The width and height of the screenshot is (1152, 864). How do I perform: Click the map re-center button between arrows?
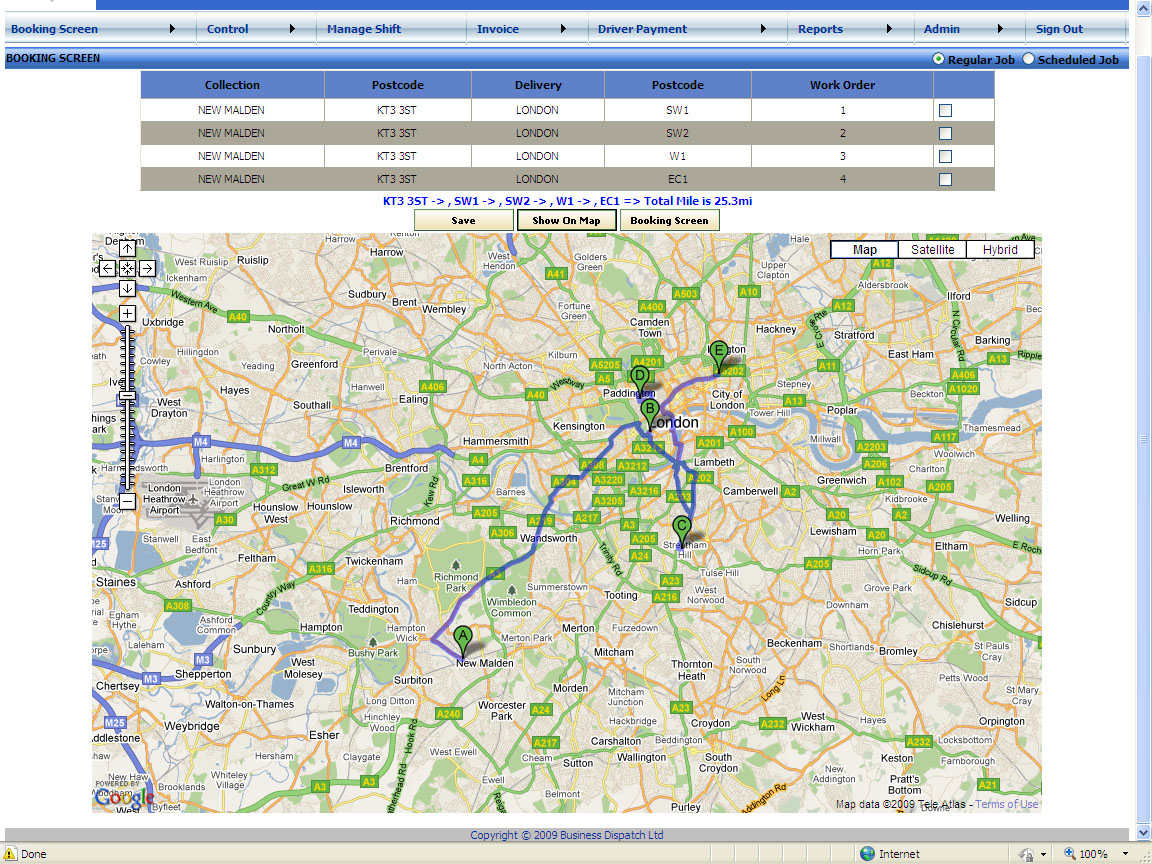pyautogui.click(x=127, y=268)
